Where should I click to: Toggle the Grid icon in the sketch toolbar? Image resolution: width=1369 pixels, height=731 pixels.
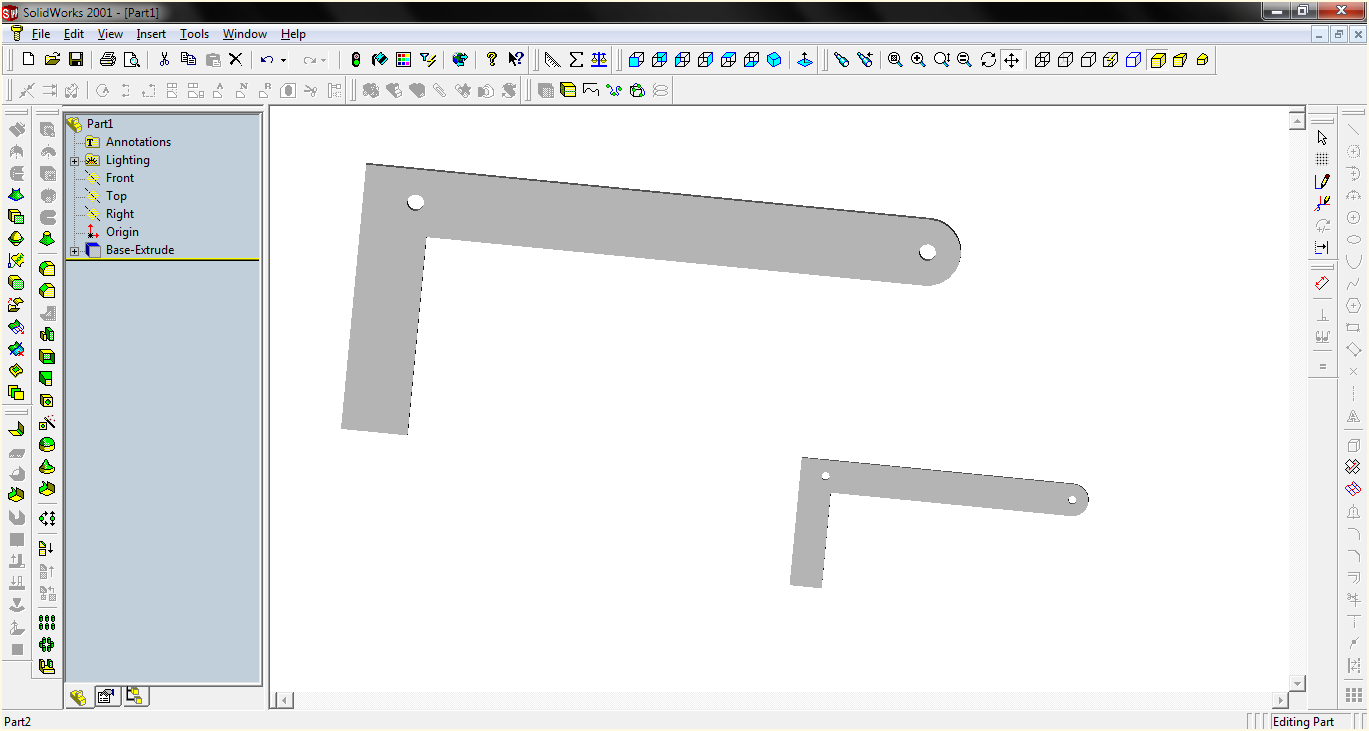coord(1322,159)
